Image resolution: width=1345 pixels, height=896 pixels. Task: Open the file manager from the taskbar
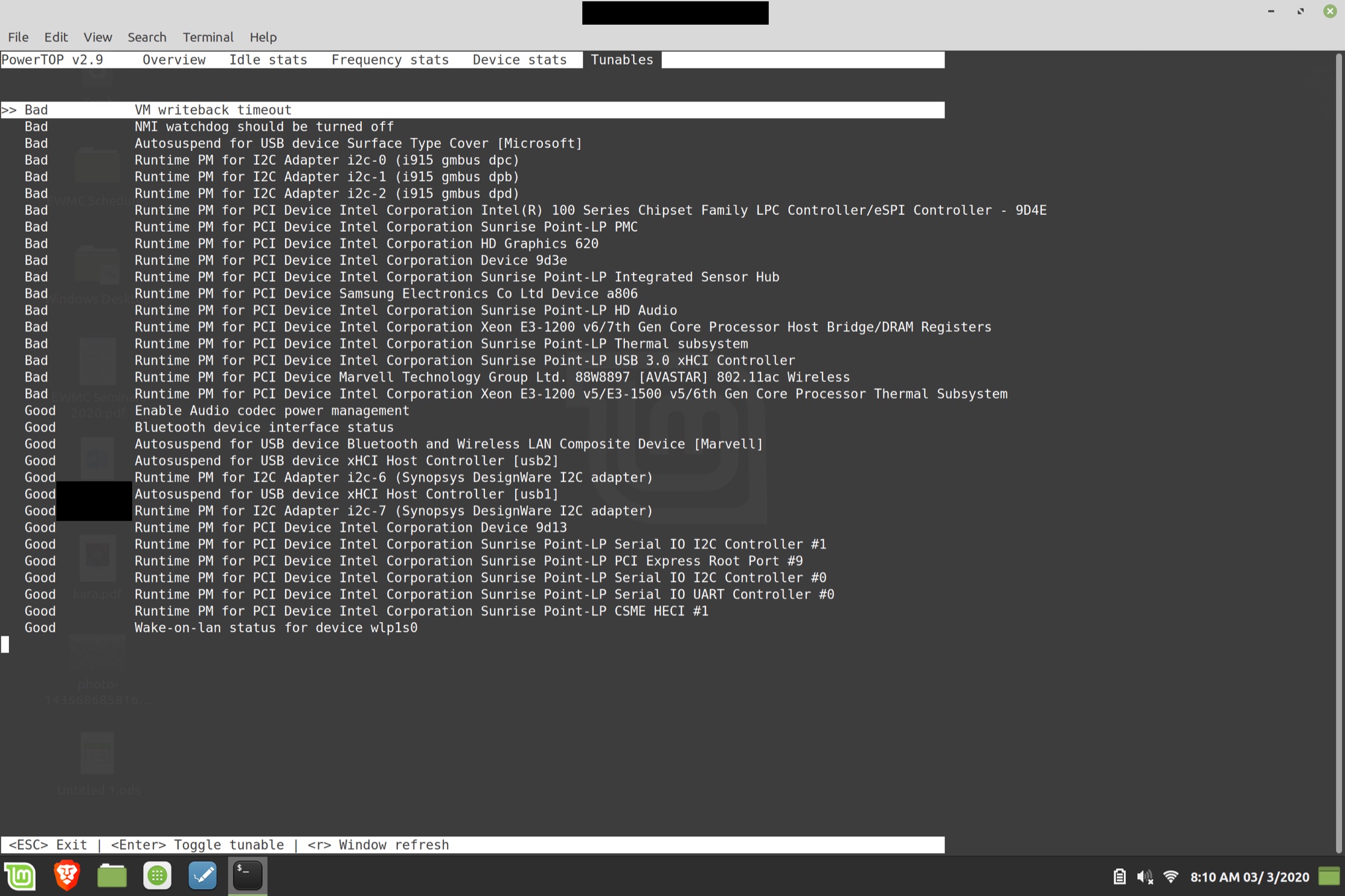point(112,875)
